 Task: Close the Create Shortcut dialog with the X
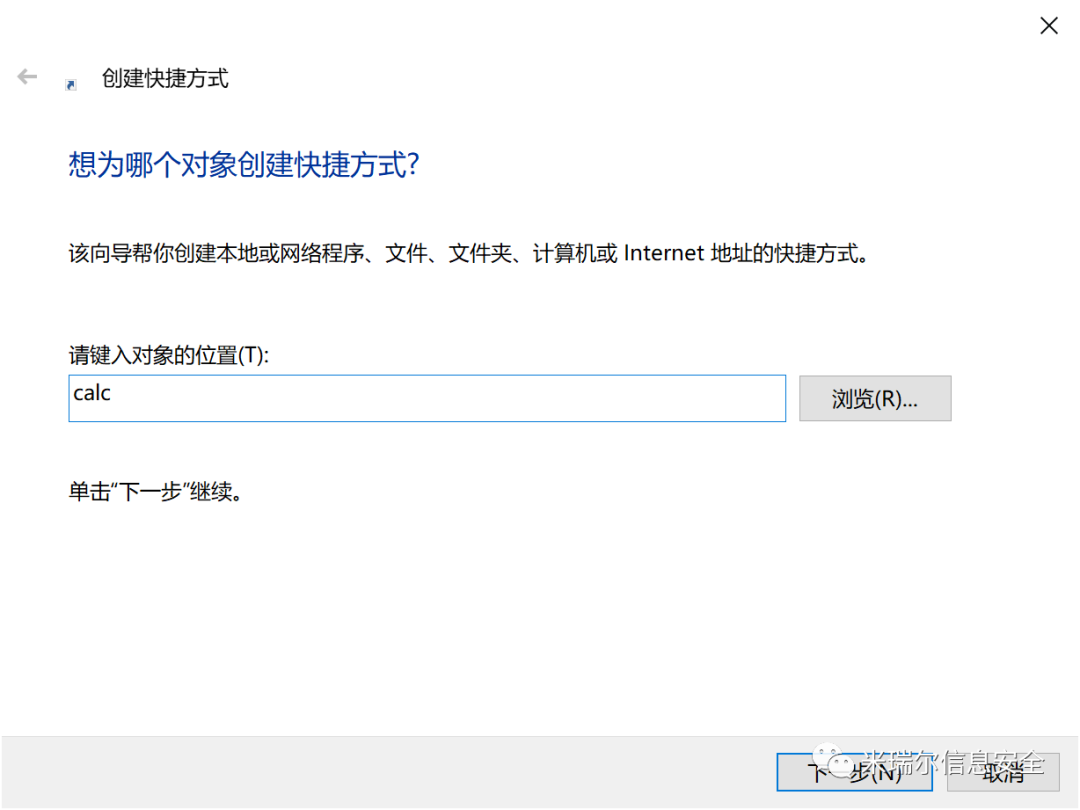pos(1048,26)
